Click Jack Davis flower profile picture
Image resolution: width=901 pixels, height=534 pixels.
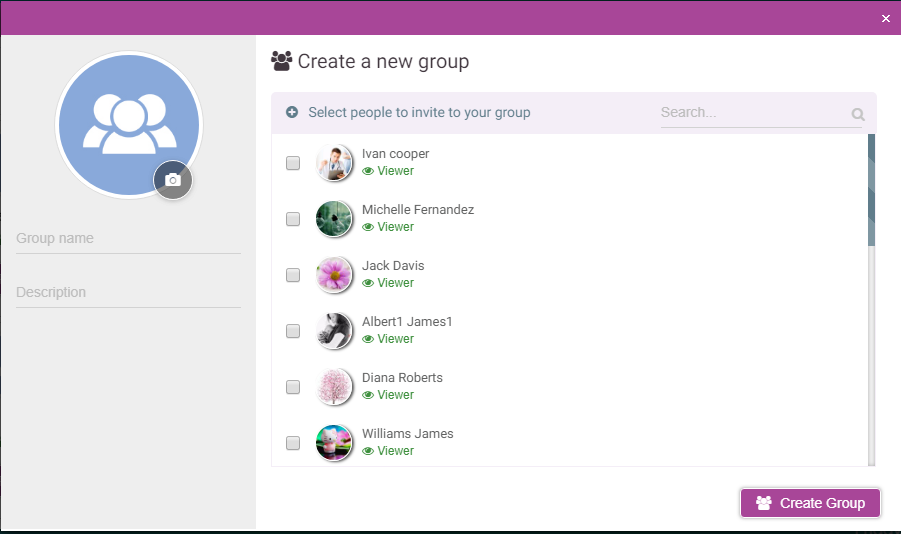coord(334,275)
